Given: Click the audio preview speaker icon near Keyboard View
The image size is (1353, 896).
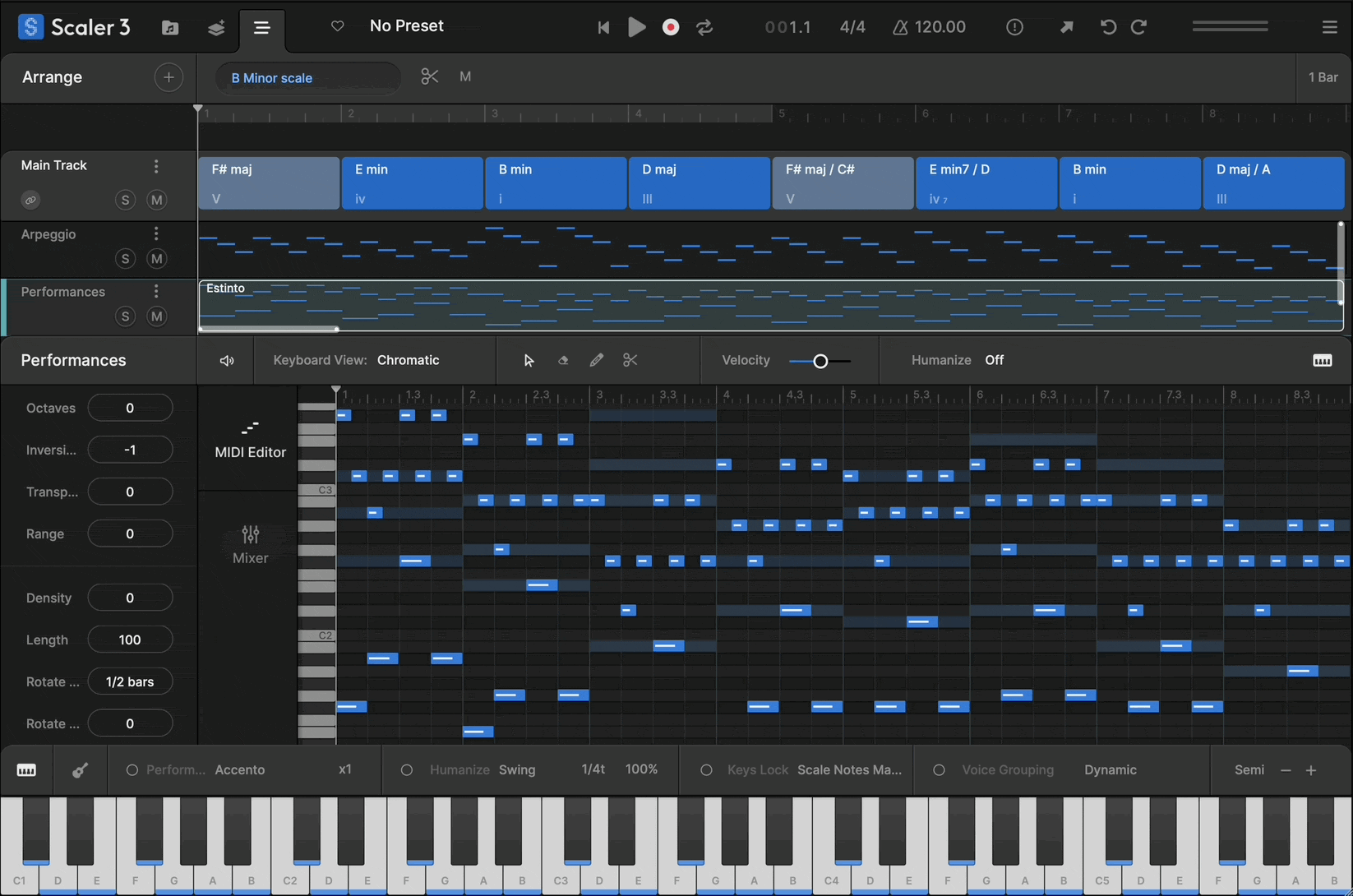Looking at the screenshot, I should [226, 360].
